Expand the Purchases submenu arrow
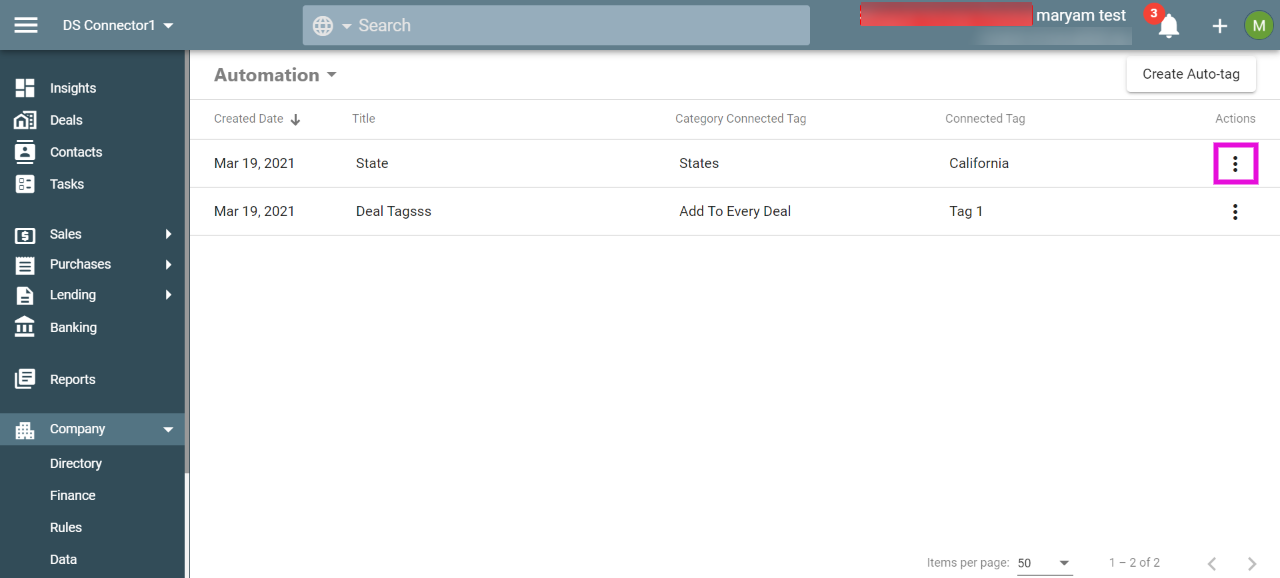Screen dimensions: 1280x578 pos(168,264)
